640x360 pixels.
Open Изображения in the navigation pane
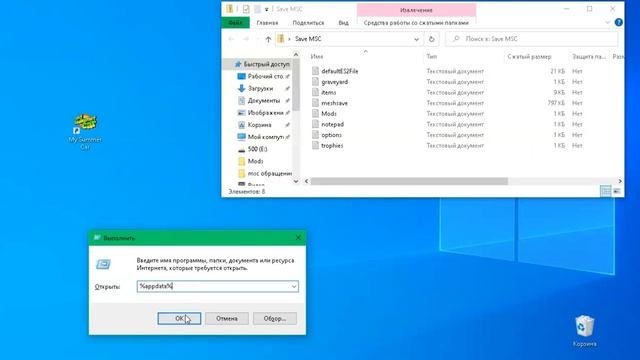pyautogui.click(x=265, y=113)
